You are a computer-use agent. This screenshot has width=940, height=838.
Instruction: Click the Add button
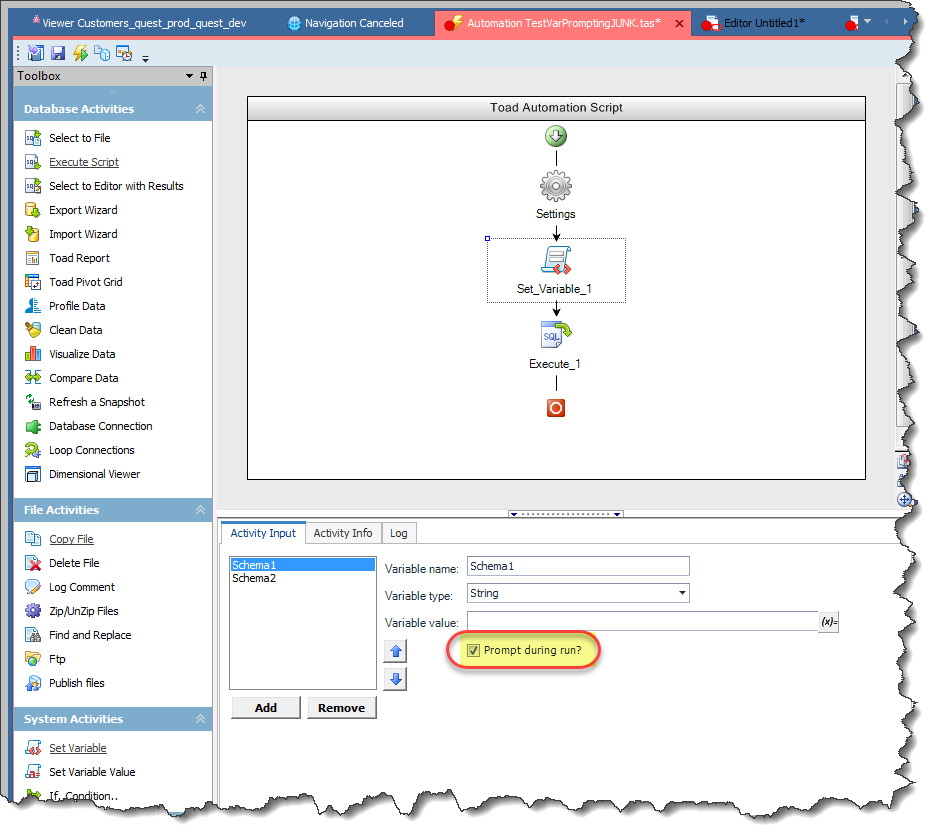(x=266, y=707)
